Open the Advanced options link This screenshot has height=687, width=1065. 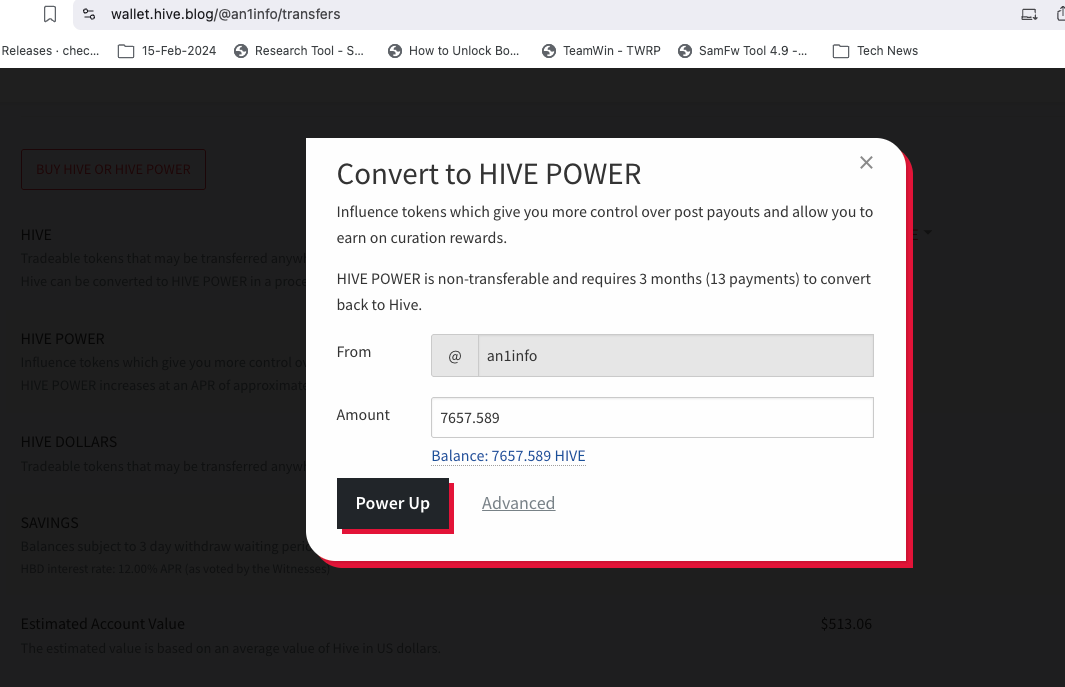[518, 504]
